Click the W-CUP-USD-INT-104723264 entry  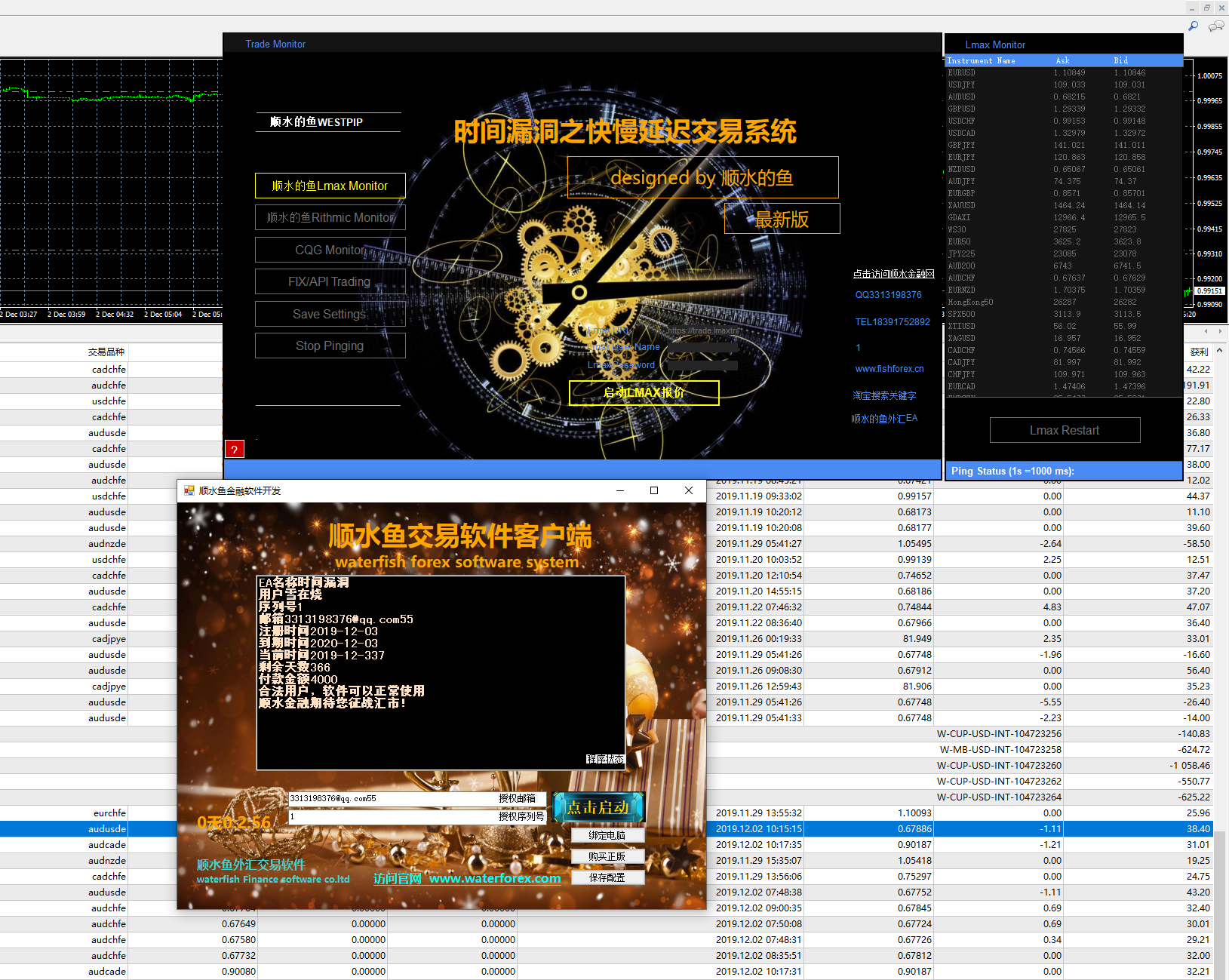[999, 797]
